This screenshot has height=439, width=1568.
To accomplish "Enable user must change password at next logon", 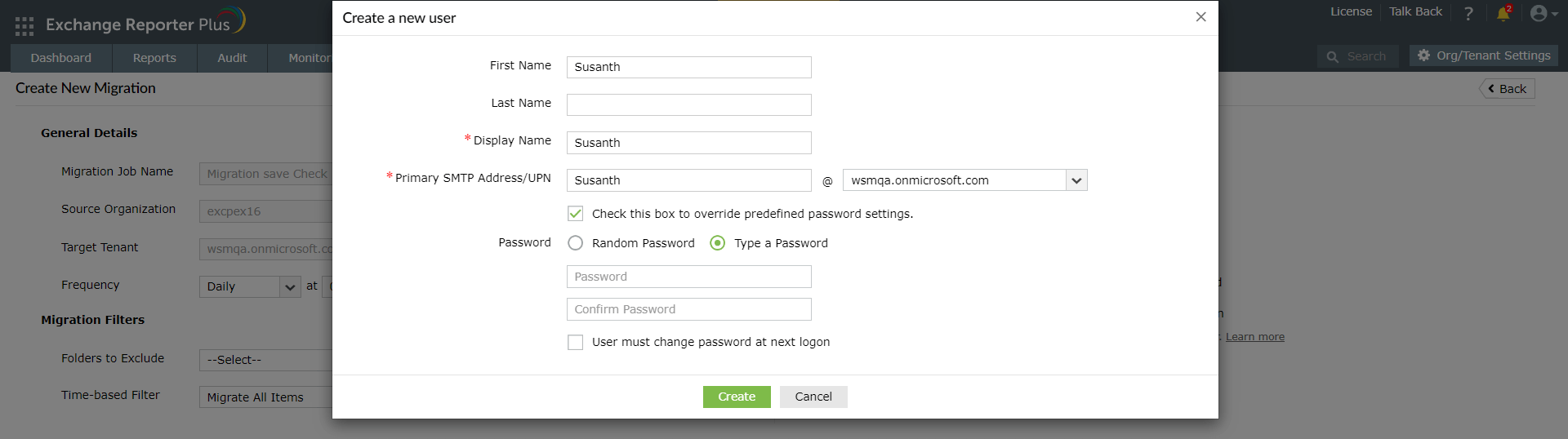I will pos(576,342).
